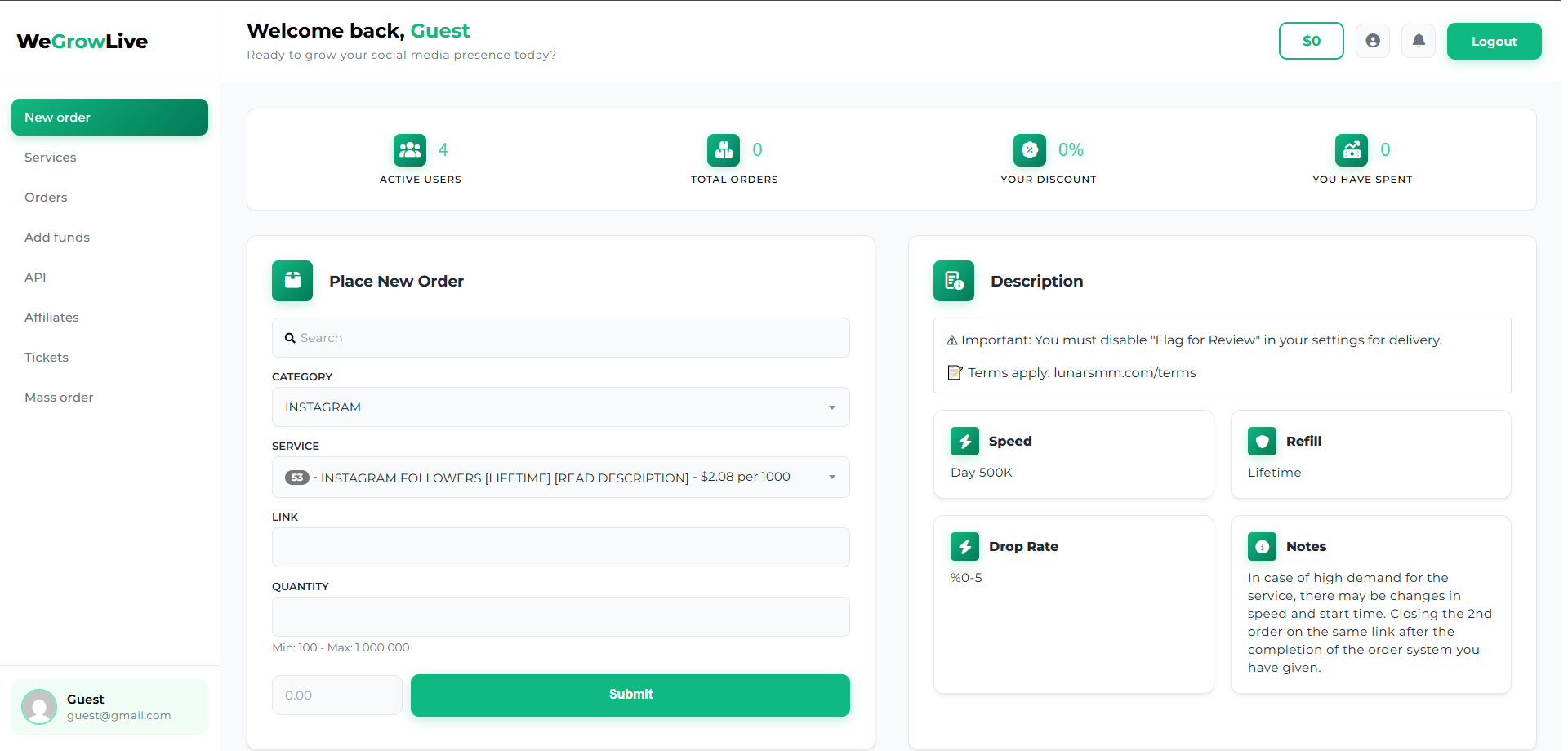The height and width of the screenshot is (751, 1568).
Task: Open Mass order from the sidebar
Action: tap(59, 398)
